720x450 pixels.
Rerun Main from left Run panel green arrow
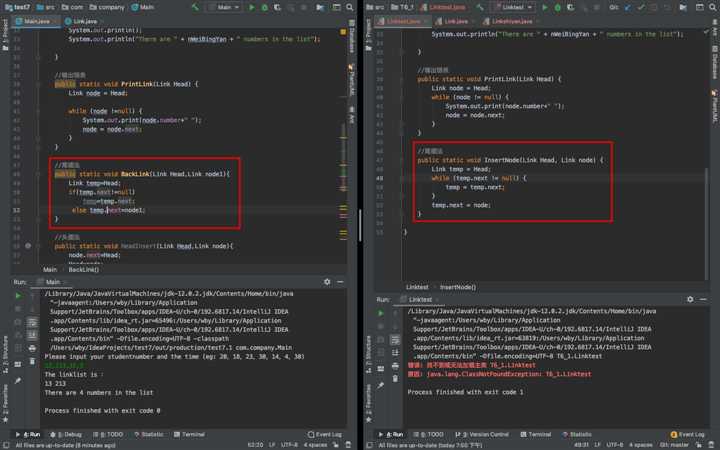(x=18, y=295)
